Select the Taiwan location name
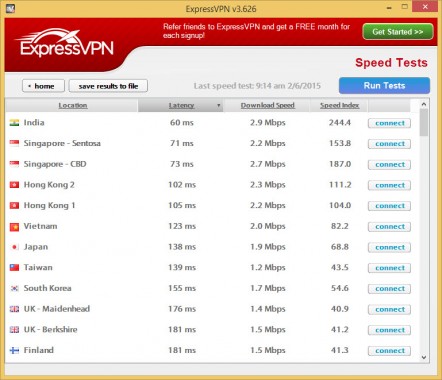 click(38, 267)
